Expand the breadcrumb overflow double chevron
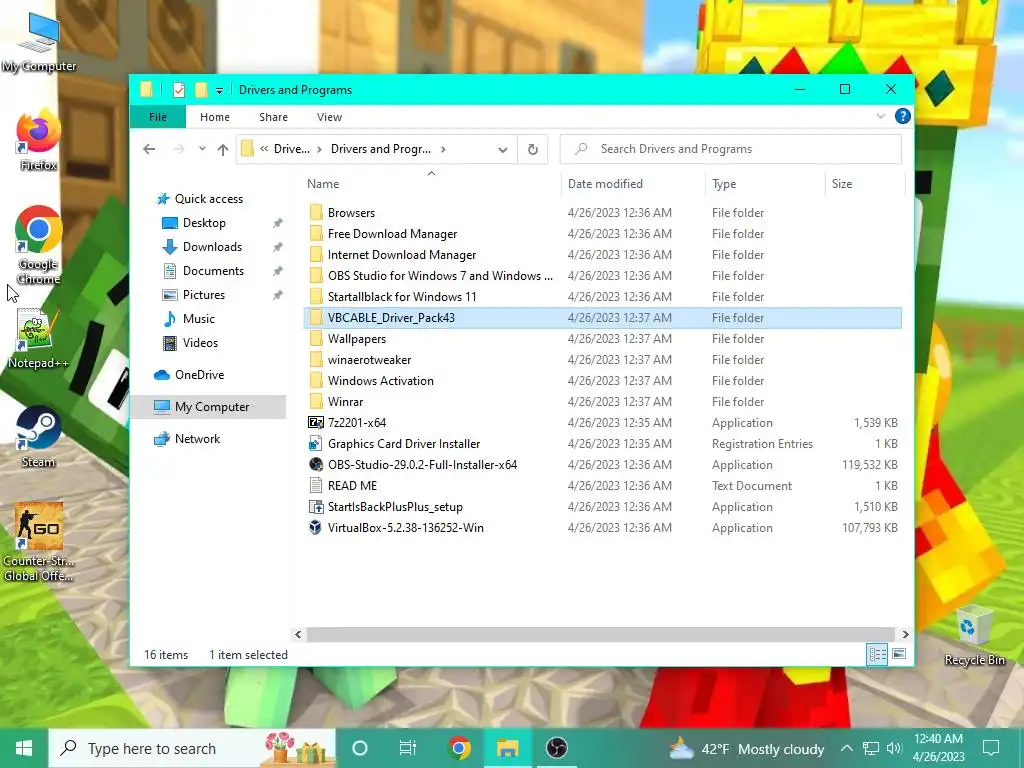 264,149
